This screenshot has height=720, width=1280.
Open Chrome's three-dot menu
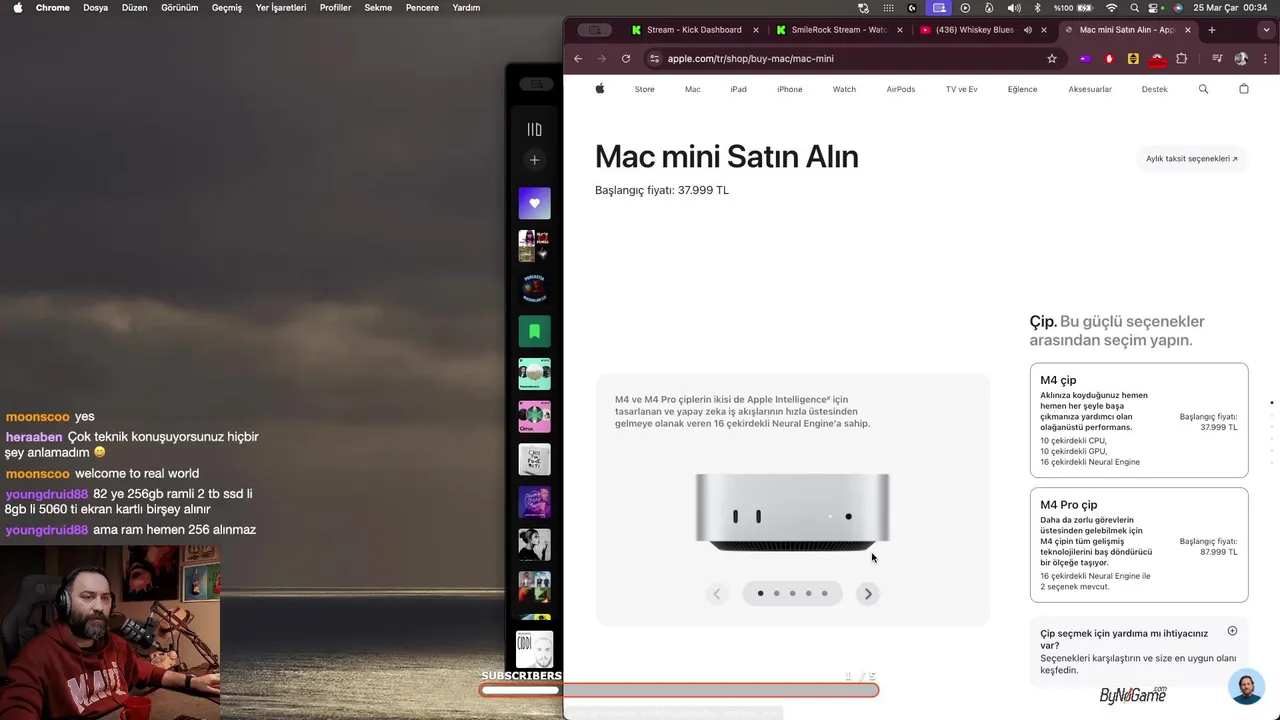[x=1265, y=59]
